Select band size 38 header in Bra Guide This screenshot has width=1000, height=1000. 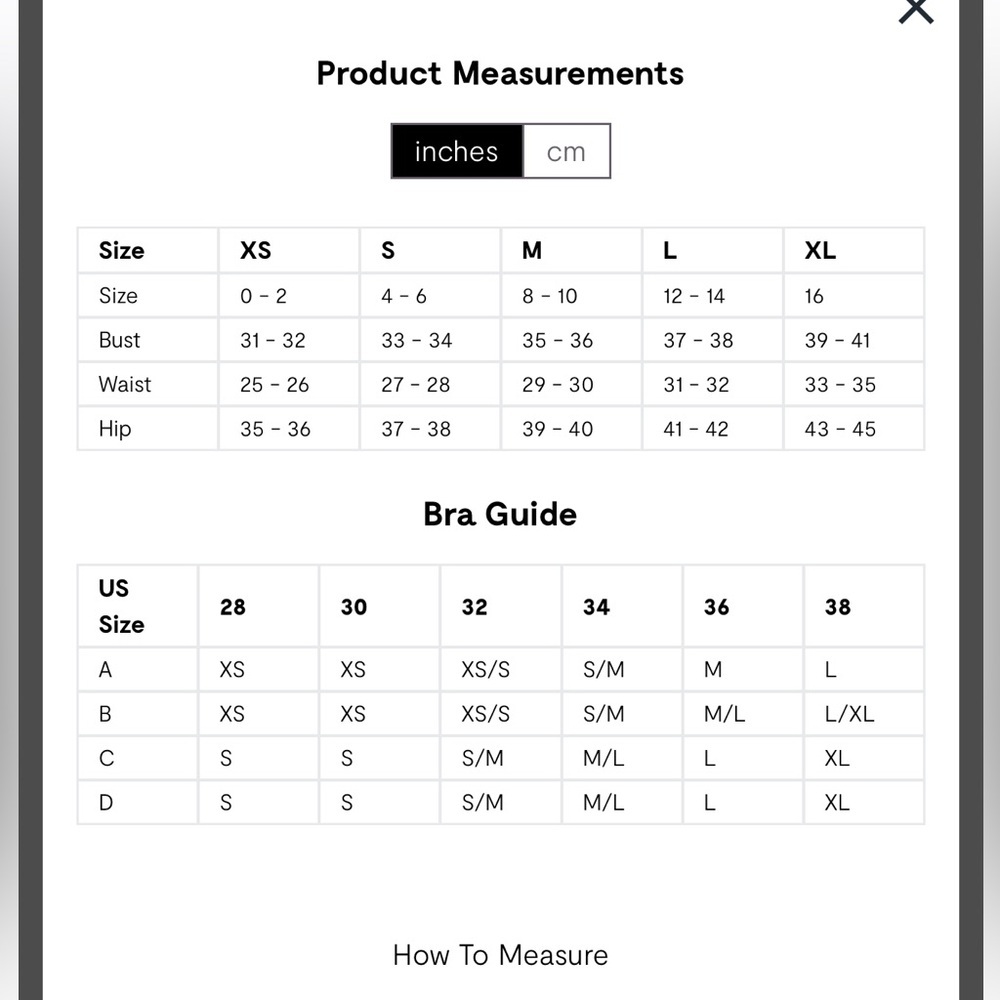pos(837,607)
